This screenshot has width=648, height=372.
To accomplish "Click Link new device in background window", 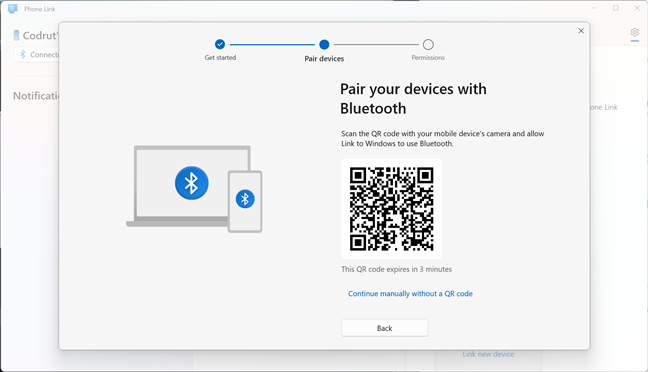I will (x=488, y=354).
